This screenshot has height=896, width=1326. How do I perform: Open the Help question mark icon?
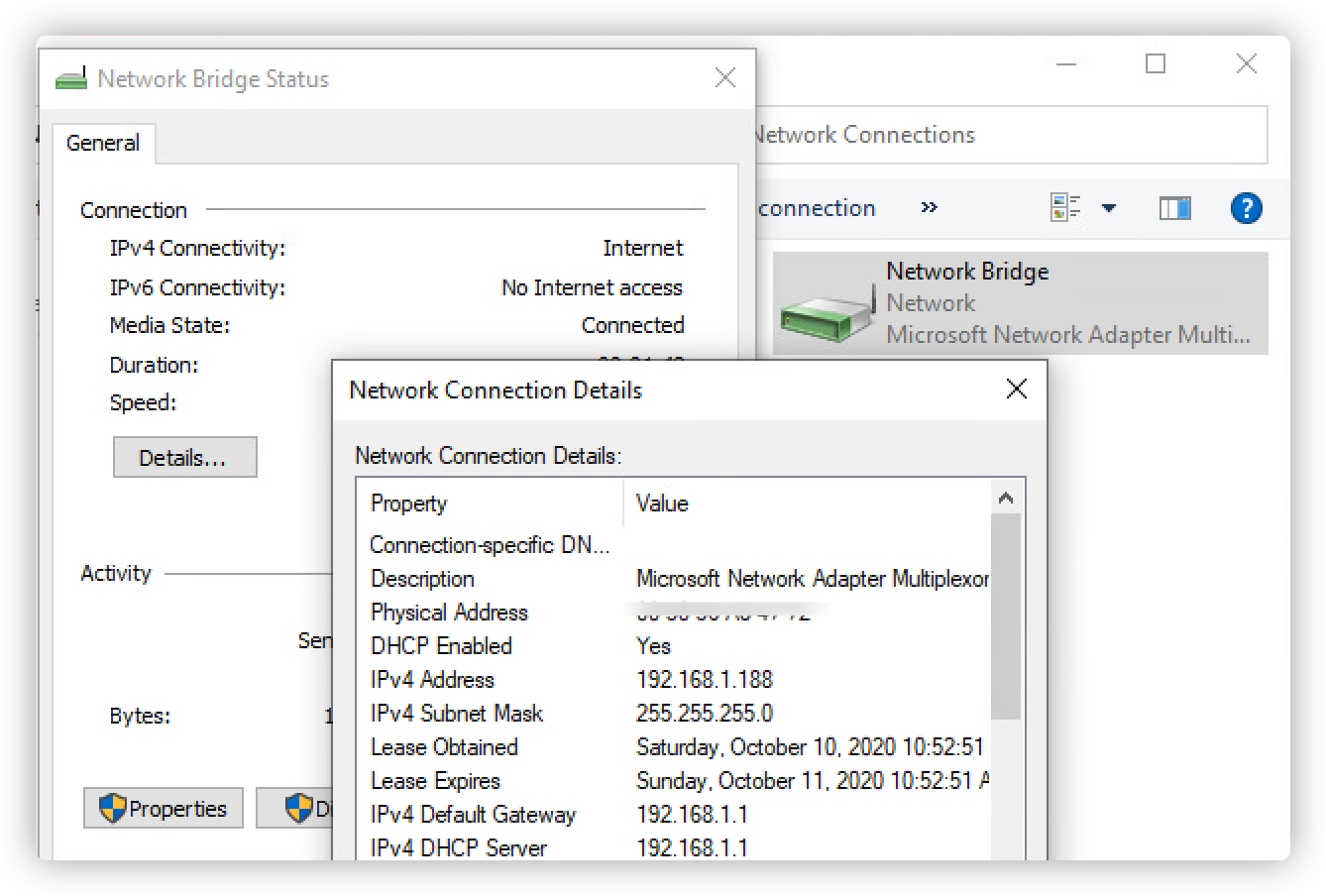1246,208
